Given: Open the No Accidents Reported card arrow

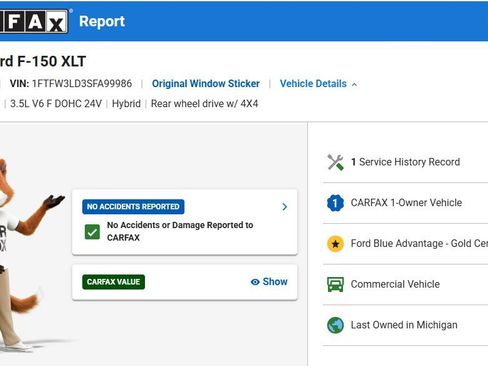Looking at the screenshot, I should [x=284, y=207].
